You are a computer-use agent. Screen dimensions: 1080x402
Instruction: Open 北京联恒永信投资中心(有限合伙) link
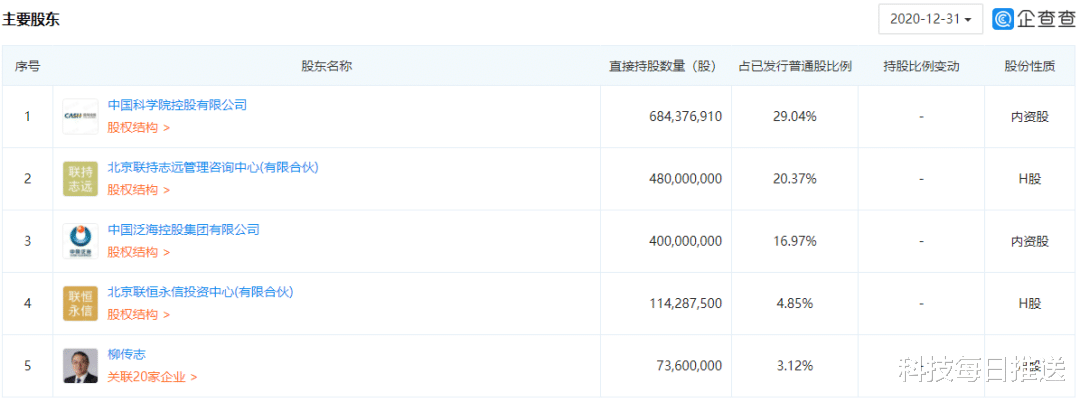click(200, 292)
